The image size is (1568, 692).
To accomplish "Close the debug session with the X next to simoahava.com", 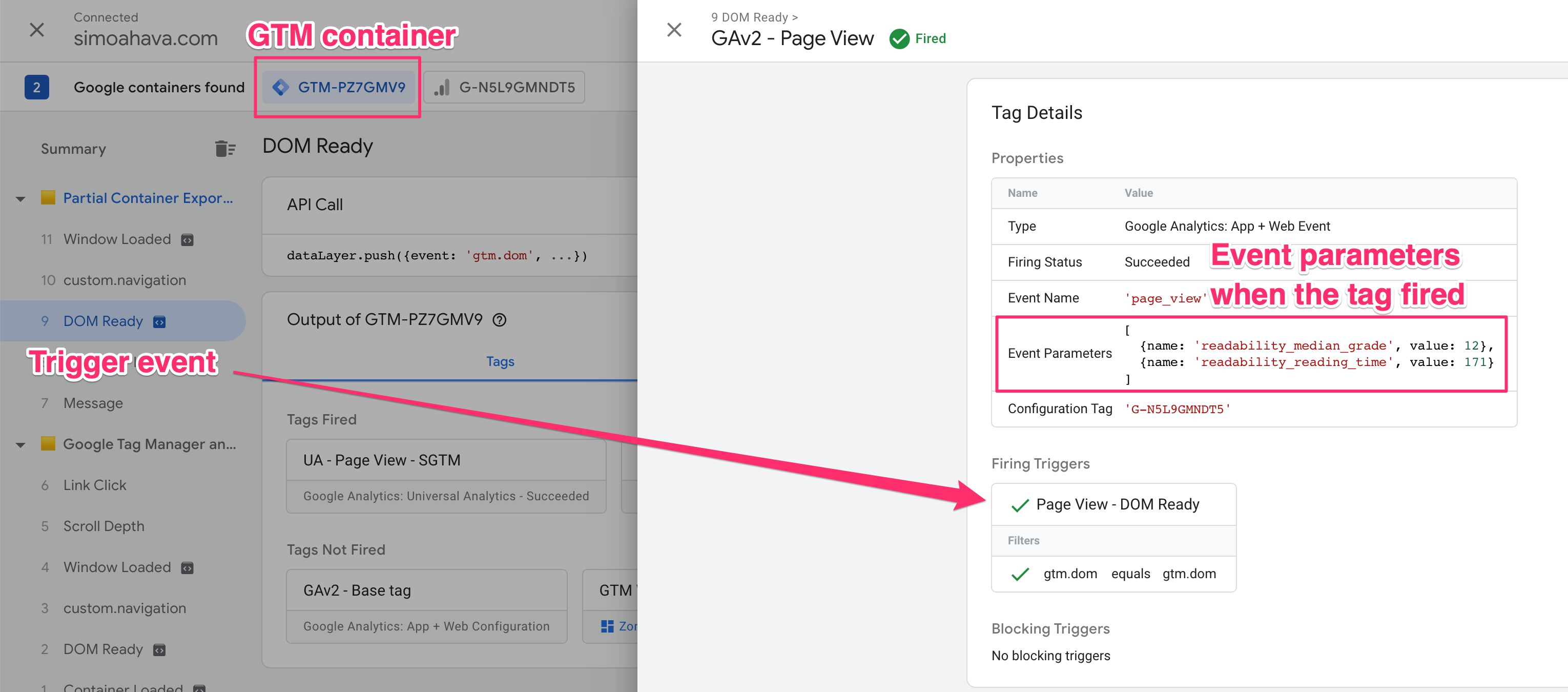I will click(37, 29).
